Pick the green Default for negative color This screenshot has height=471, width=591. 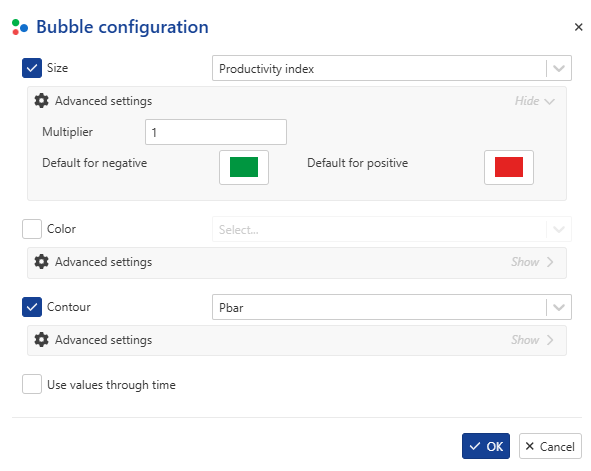244,167
